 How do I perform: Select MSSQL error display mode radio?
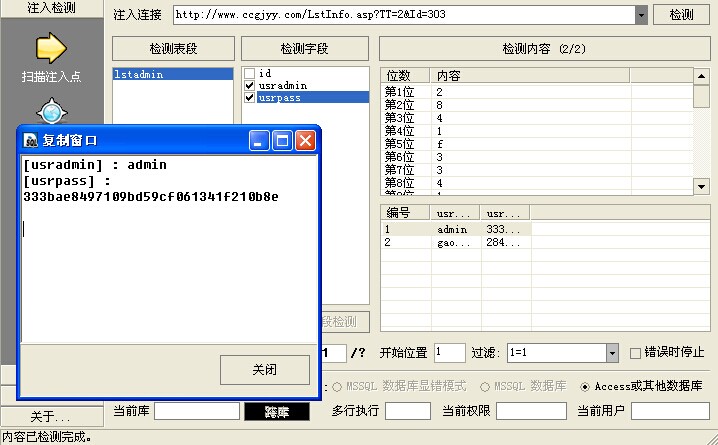point(337,387)
